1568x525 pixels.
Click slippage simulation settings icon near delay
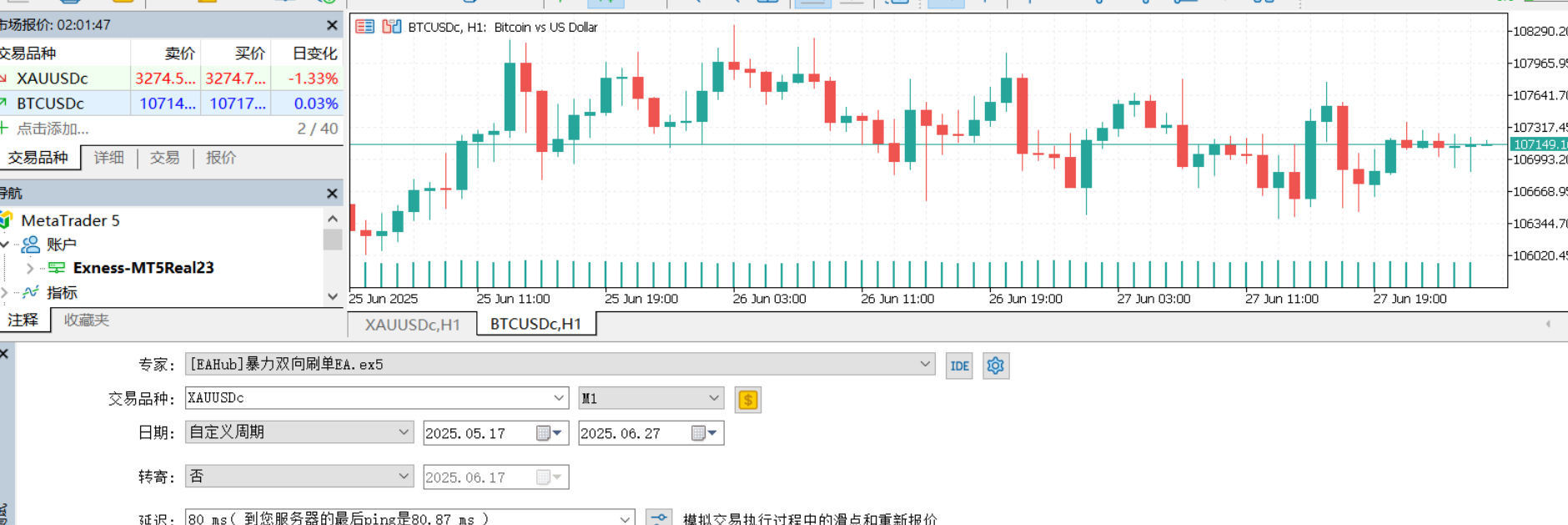(x=659, y=518)
